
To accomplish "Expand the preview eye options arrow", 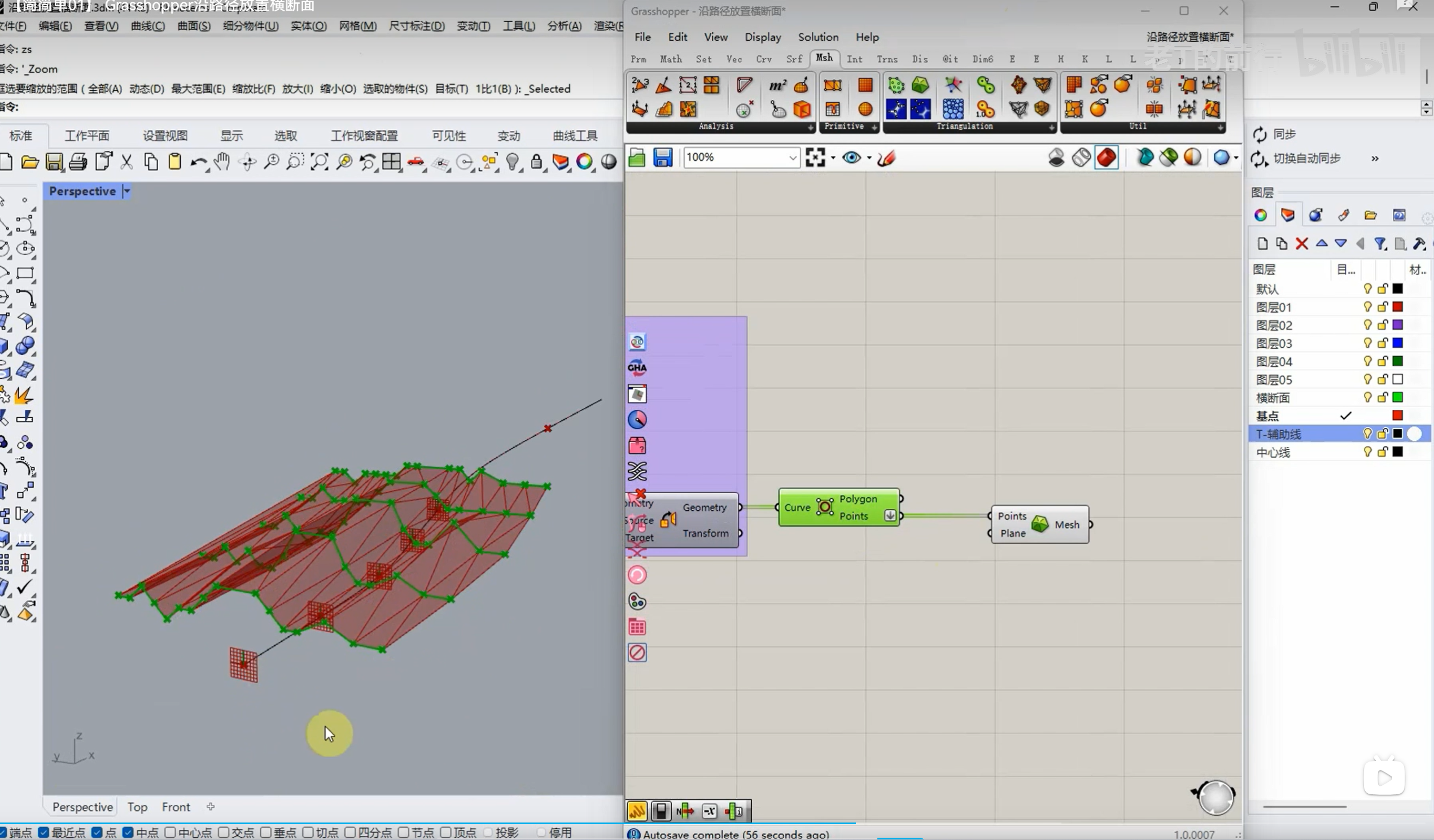I will point(869,158).
